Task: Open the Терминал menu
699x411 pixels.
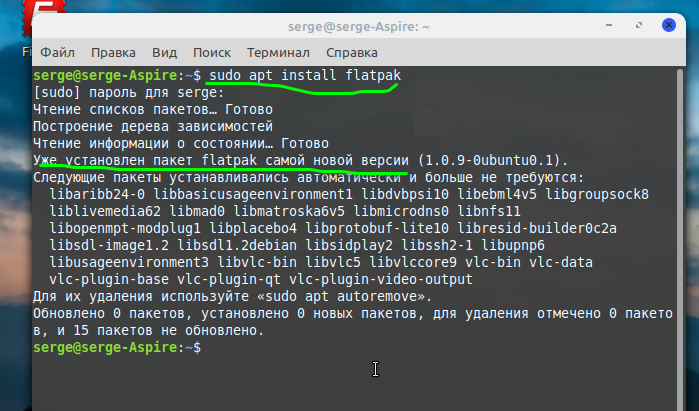Action: pos(278,53)
